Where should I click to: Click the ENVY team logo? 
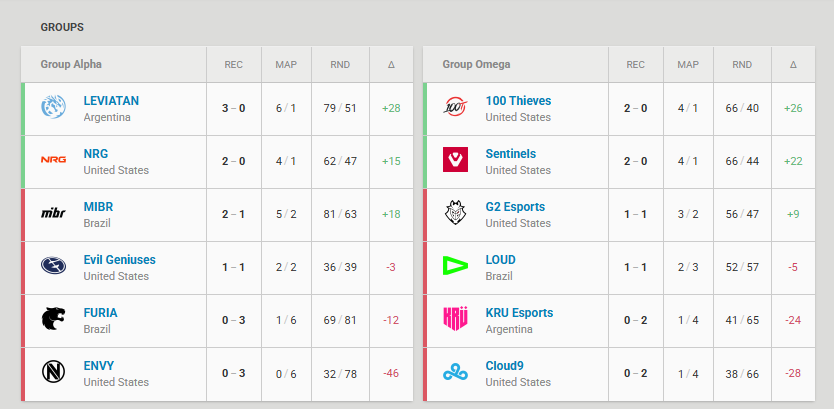click(x=54, y=371)
